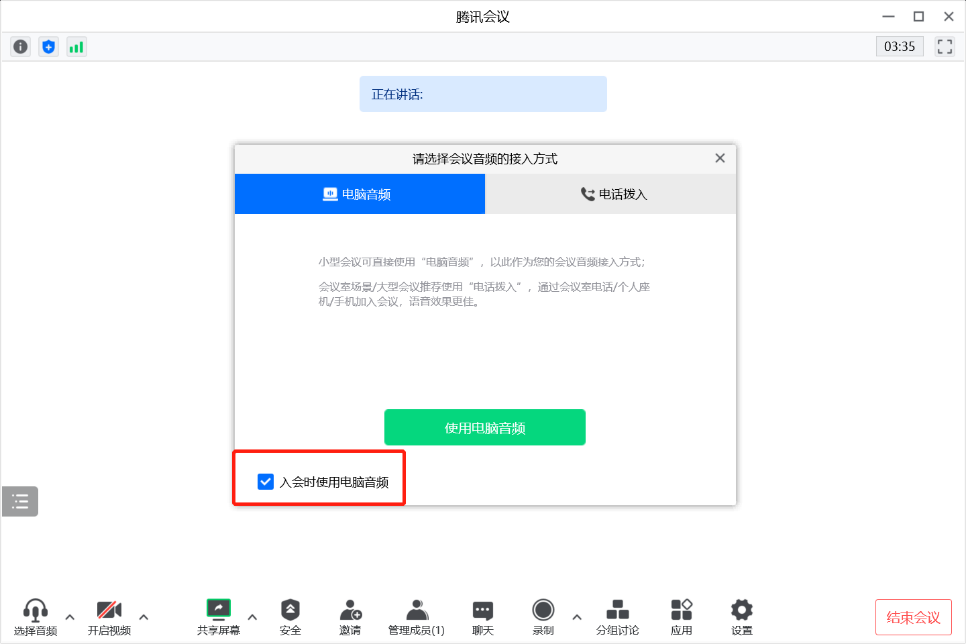Click the 正在讲话 speaker banner
Screen dimensions: 966x644
(x=483, y=94)
